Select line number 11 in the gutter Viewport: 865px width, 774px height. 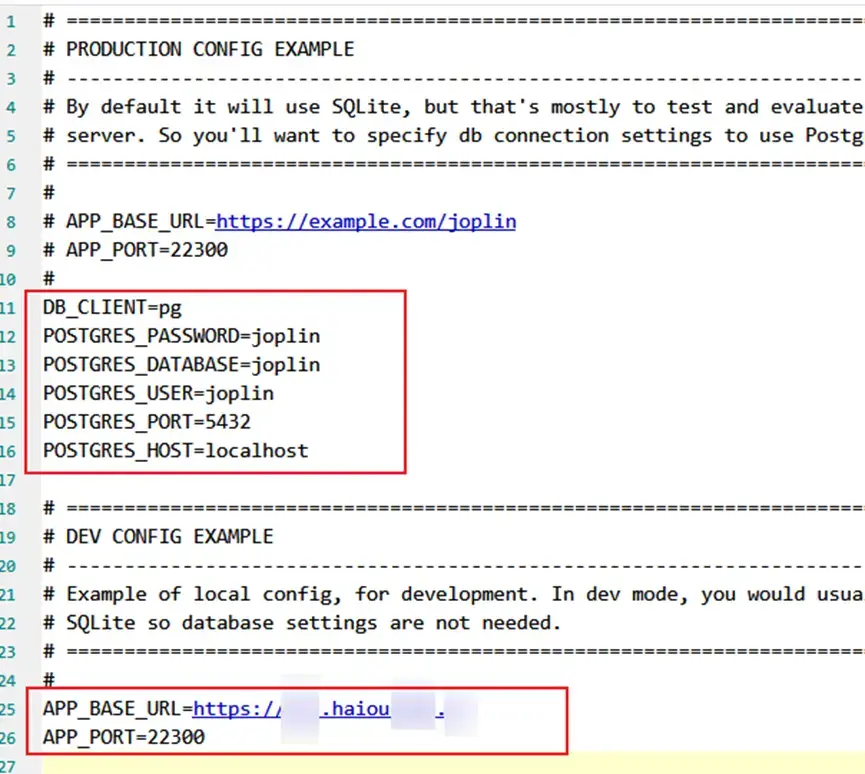pyautogui.click(x=10, y=307)
